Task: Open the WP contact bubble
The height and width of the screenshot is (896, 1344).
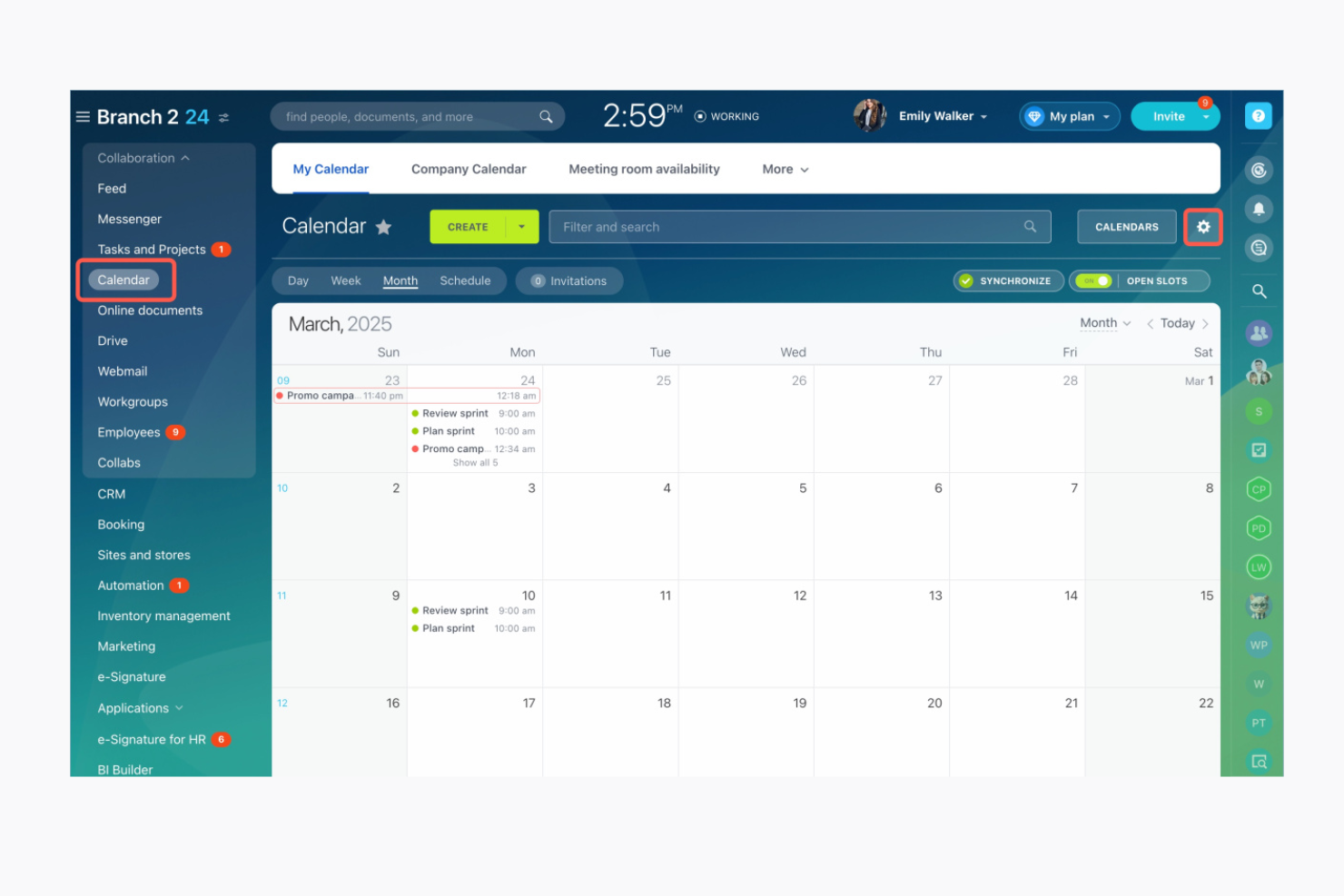Action: coord(1259,645)
